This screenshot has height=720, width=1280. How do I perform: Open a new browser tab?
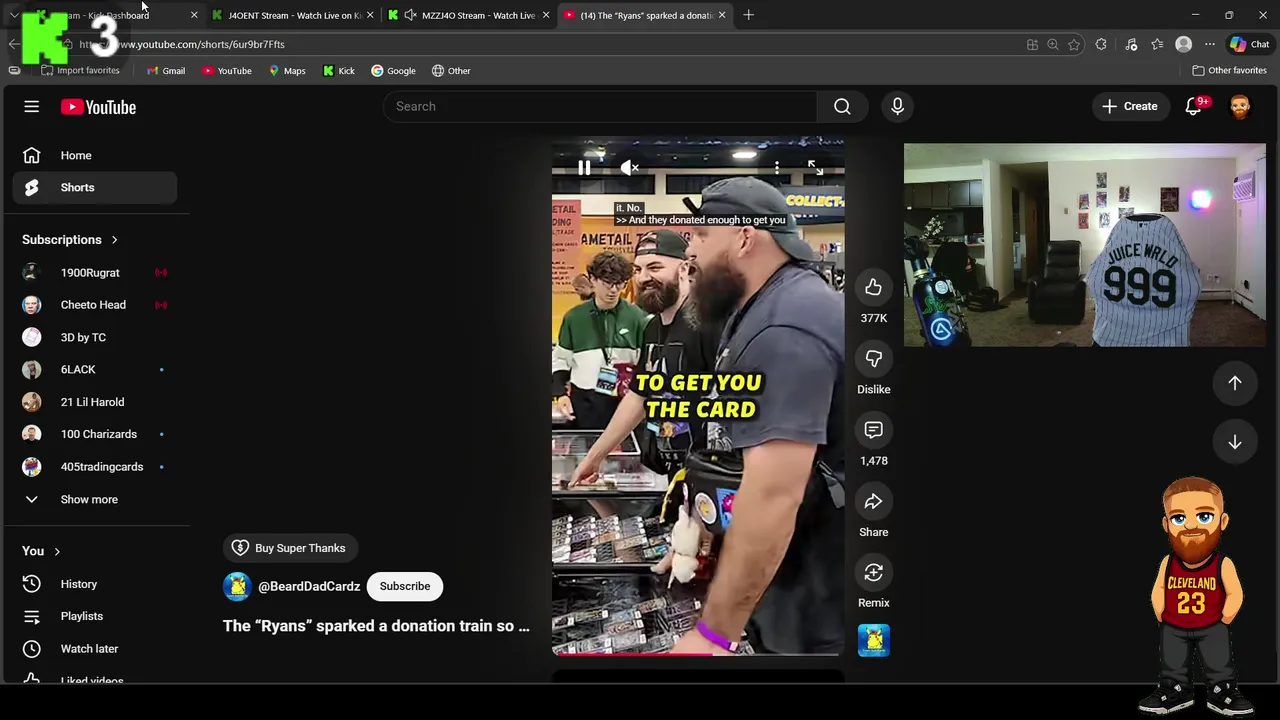tap(748, 15)
